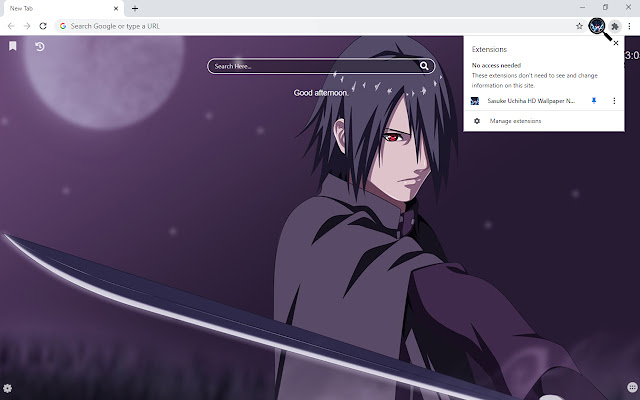
Task: Unpin the Sasuke Uchiha HD Wallpaper extension
Action: click(594, 100)
